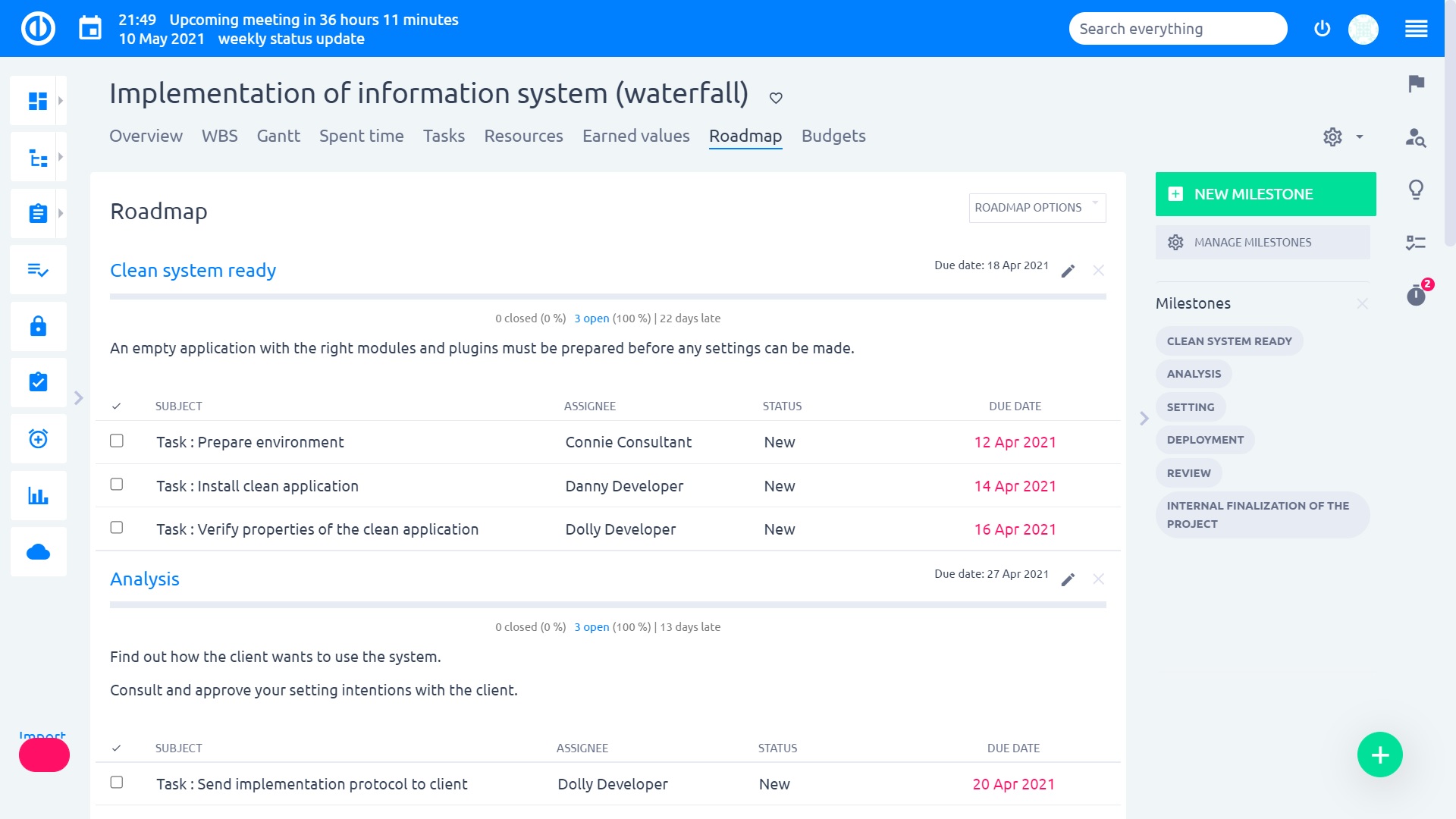Open the lightbulb ideas icon on the right
The height and width of the screenshot is (819, 1456).
pyautogui.click(x=1417, y=190)
